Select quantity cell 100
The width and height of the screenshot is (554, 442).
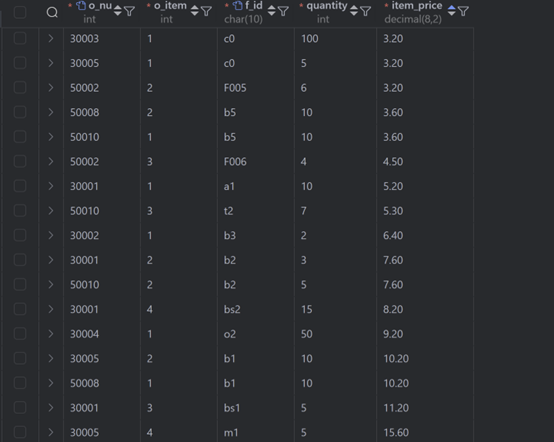tap(310, 39)
